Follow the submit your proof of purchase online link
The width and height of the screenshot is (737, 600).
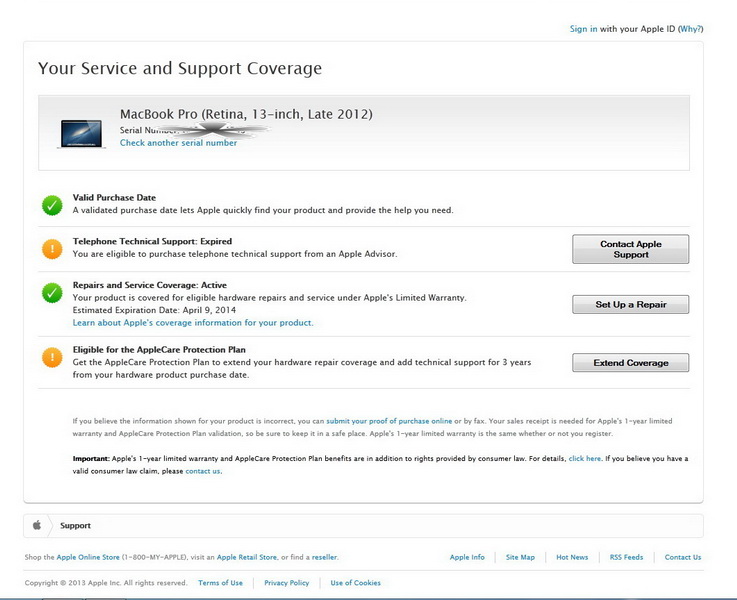tap(389, 421)
